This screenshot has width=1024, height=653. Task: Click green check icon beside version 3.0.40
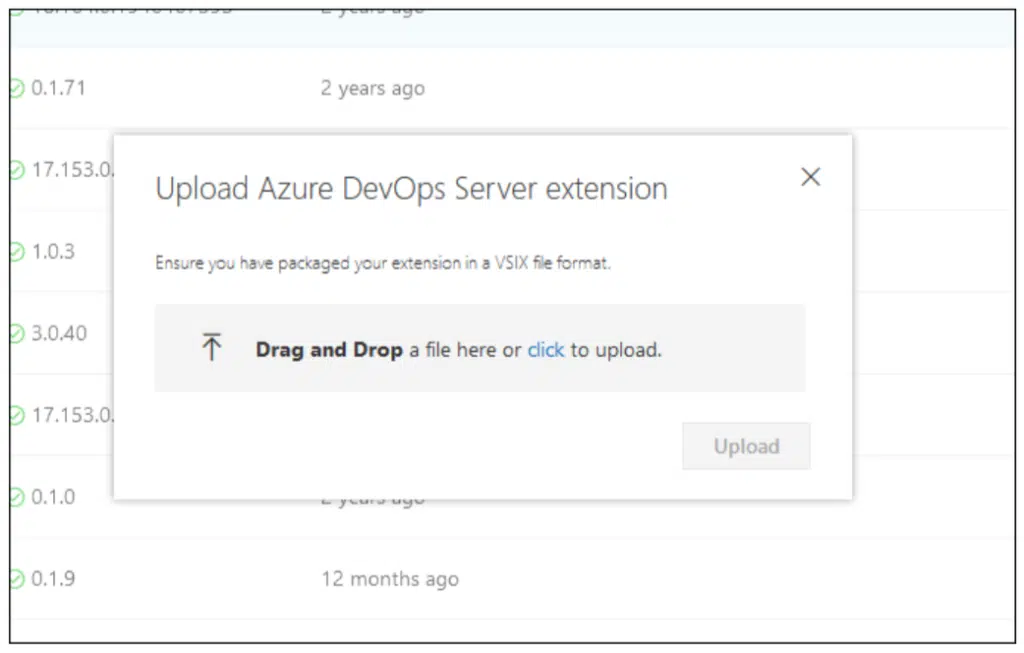(x=17, y=334)
